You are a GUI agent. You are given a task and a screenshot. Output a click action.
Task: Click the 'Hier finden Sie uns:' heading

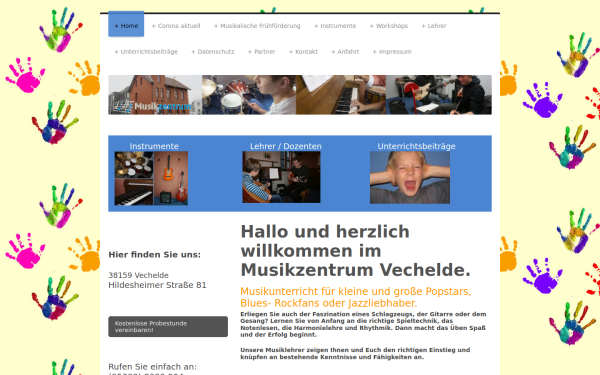click(154, 254)
